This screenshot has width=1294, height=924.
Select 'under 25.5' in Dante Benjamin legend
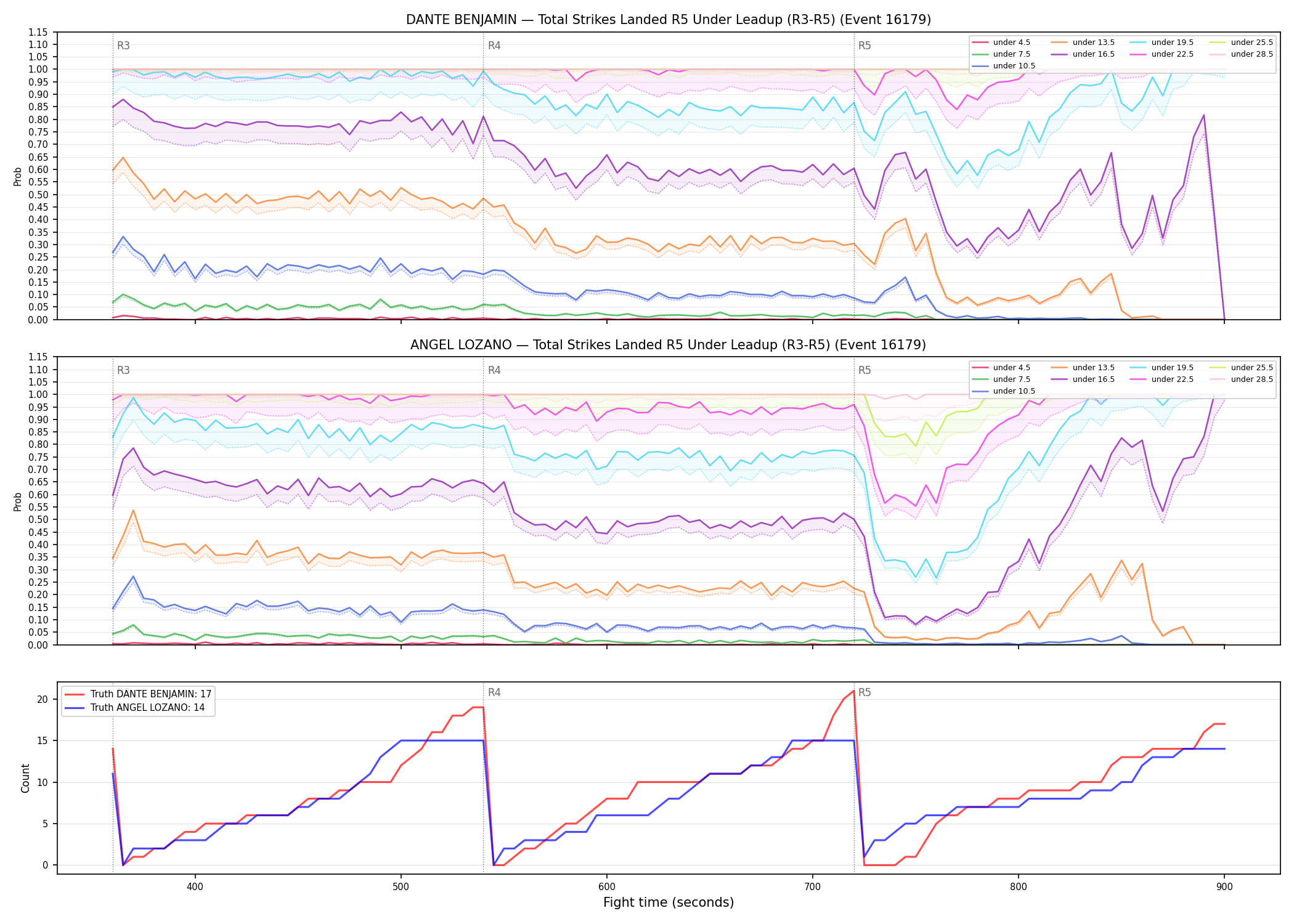1241,43
